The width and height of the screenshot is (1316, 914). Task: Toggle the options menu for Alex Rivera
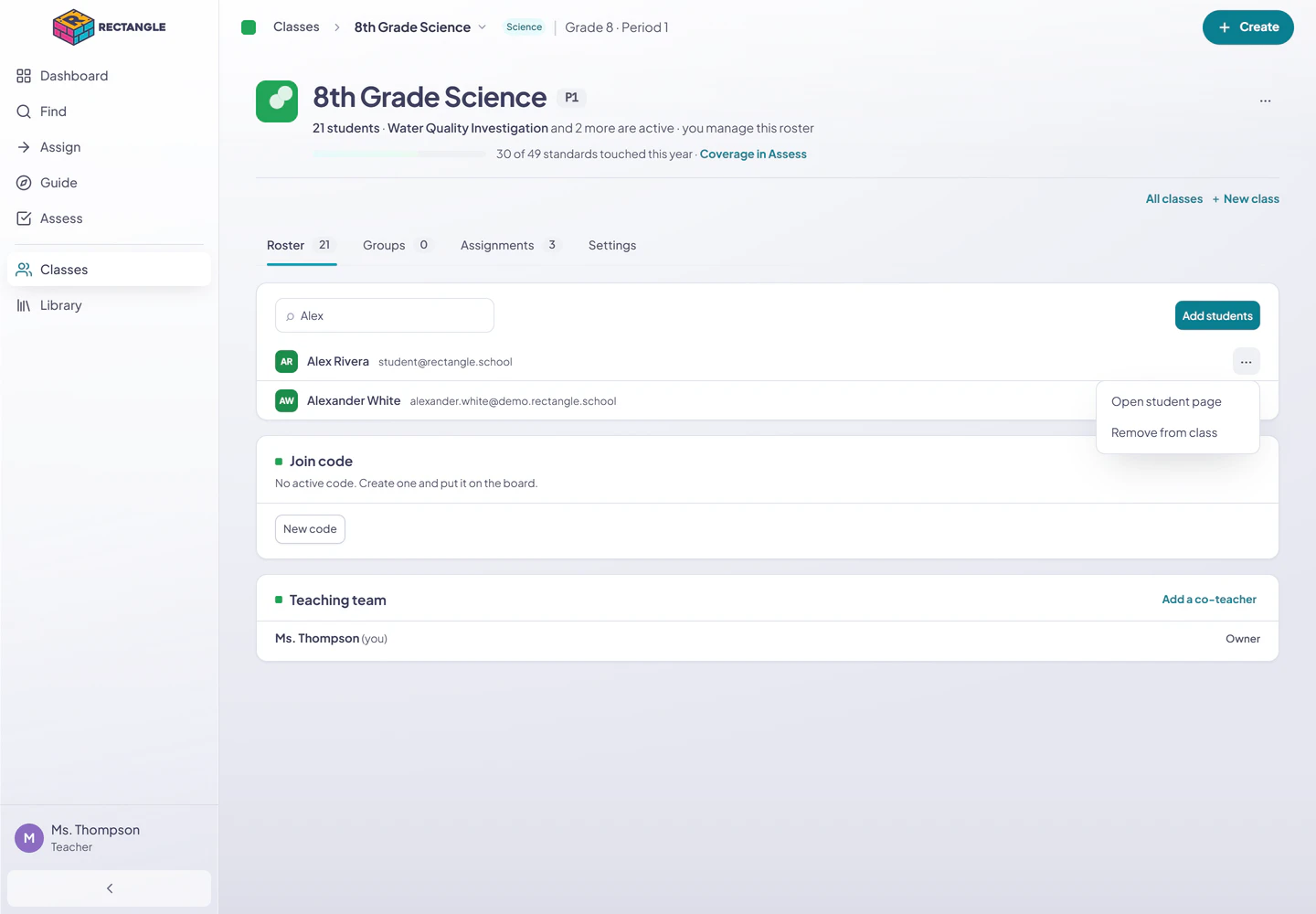(1247, 362)
